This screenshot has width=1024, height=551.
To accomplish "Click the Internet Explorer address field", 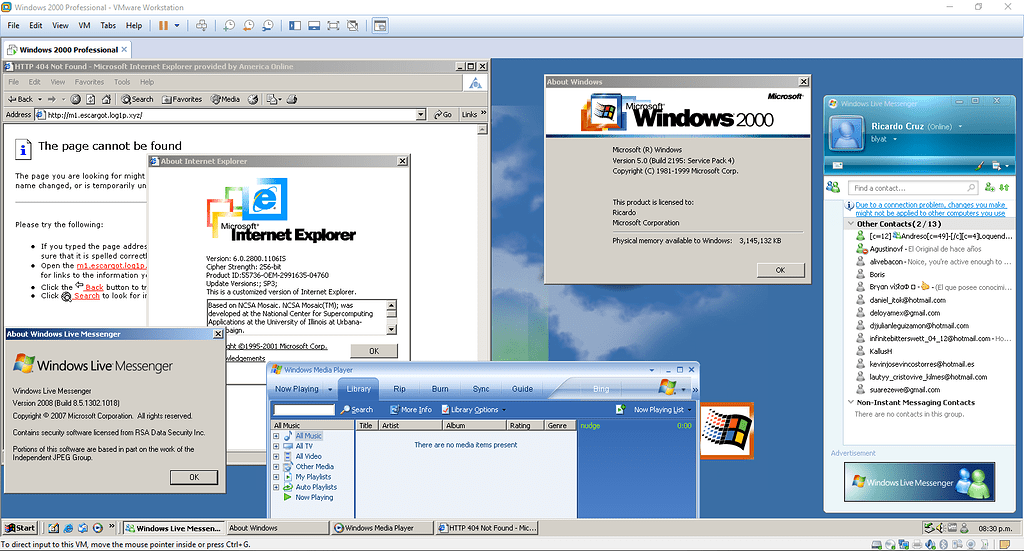I will [x=231, y=115].
